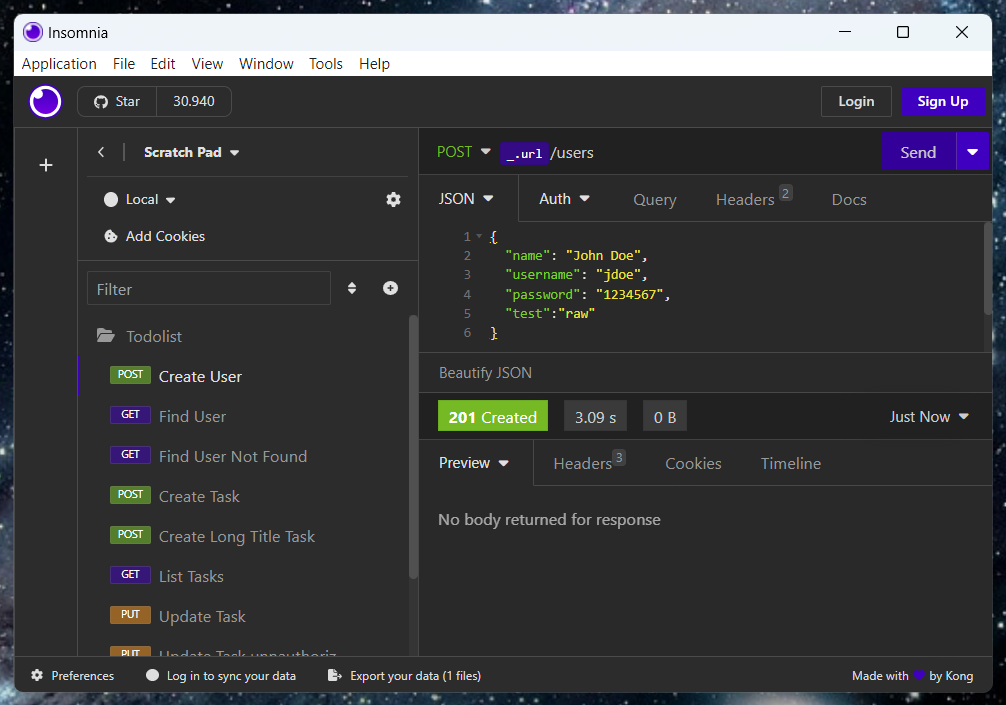Open the POST method dropdown

pyautogui.click(x=463, y=152)
